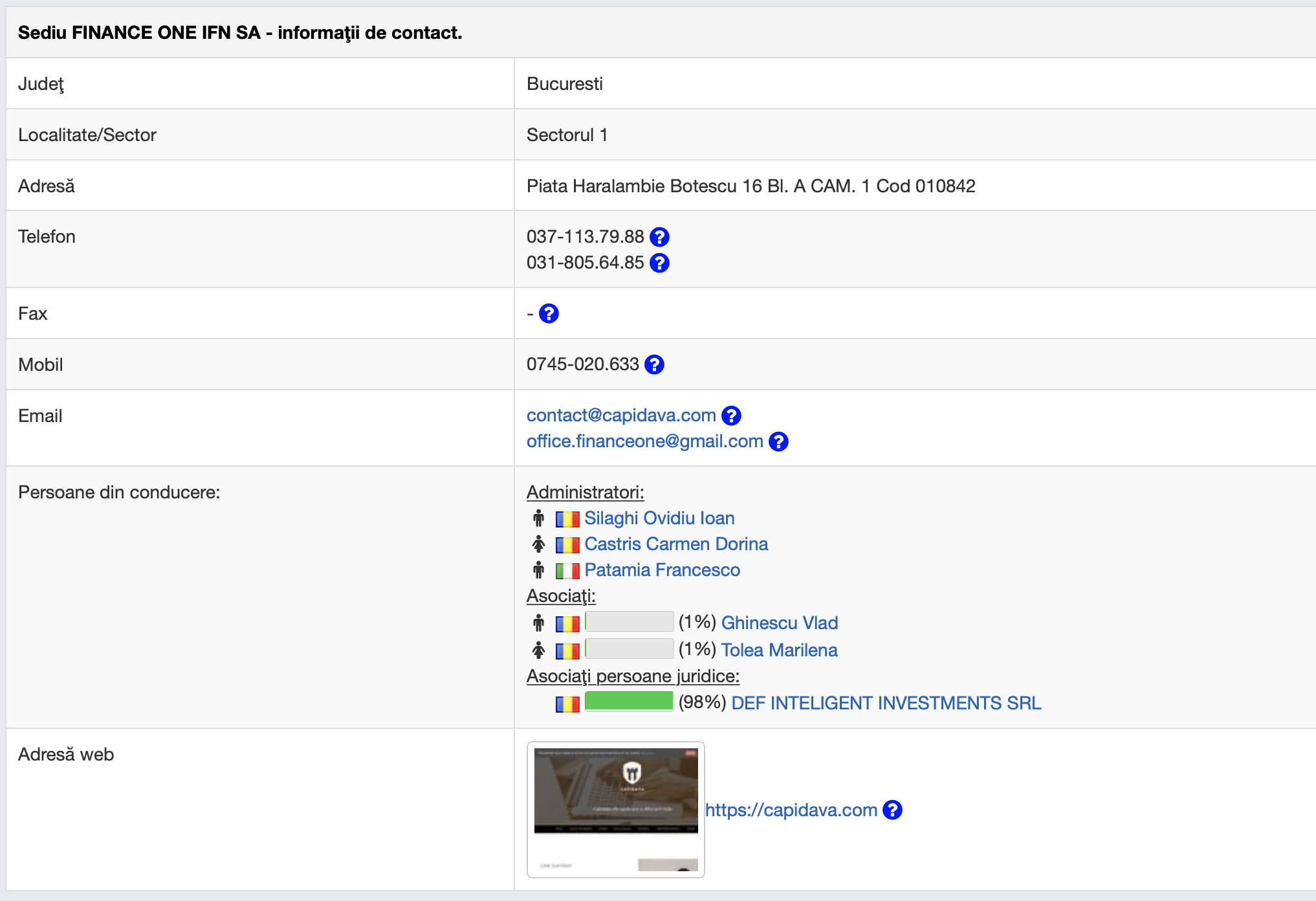Click Italian flag beside Patamia Francesco
This screenshot has height=901, width=1316.
[x=567, y=571]
